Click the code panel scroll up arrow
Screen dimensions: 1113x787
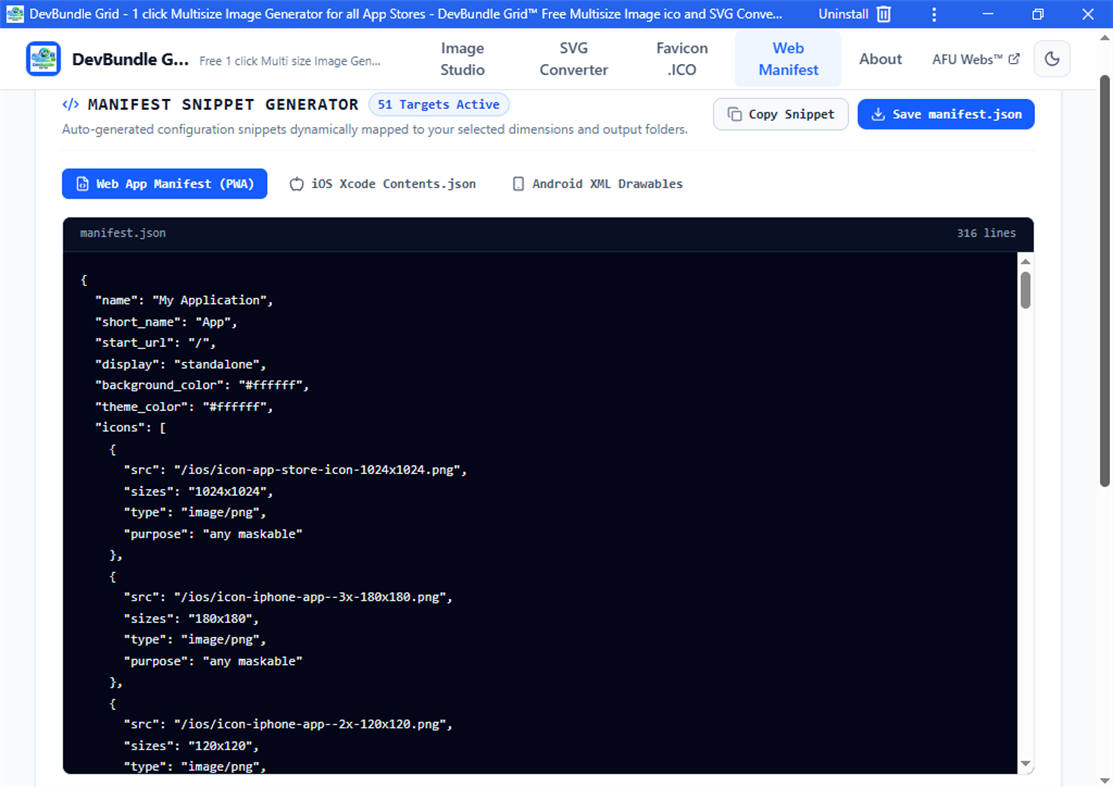[x=1025, y=261]
